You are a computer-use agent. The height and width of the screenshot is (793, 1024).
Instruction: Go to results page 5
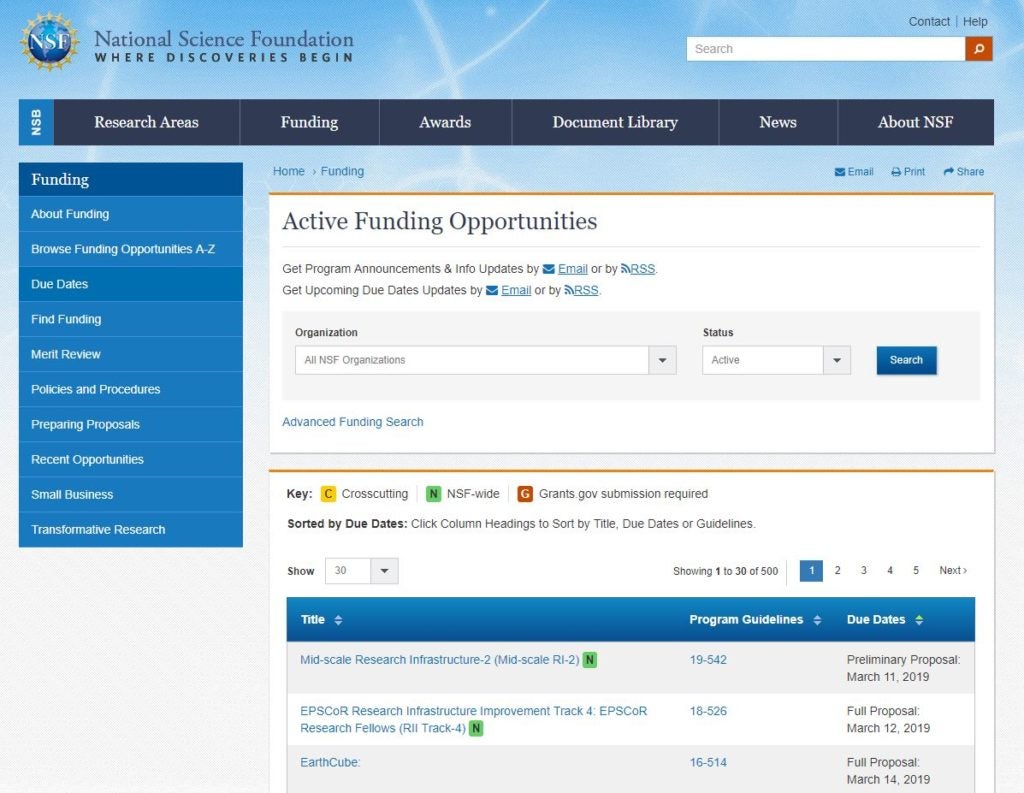[916, 570]
